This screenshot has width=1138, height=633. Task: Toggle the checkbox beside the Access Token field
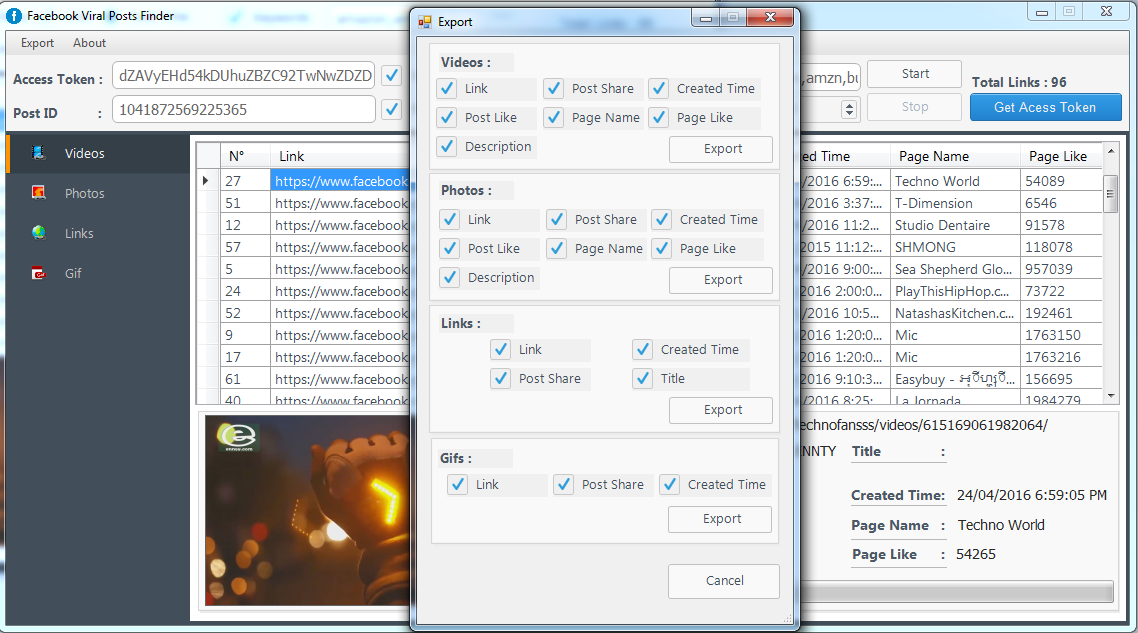(392, 75)
